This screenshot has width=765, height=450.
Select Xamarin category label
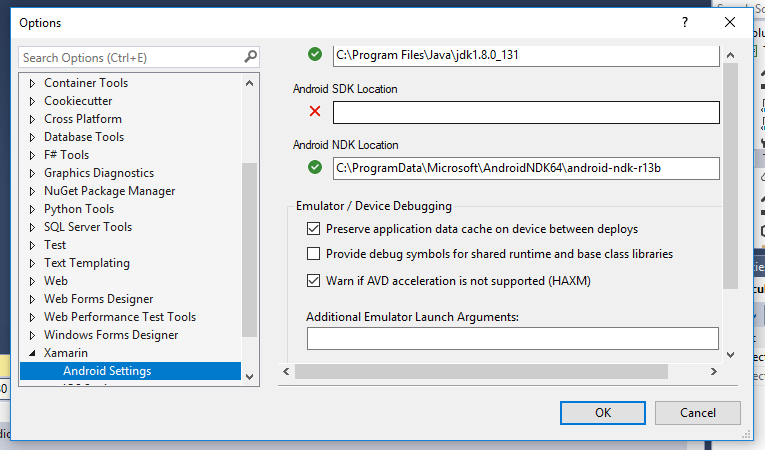coord(66,353)
